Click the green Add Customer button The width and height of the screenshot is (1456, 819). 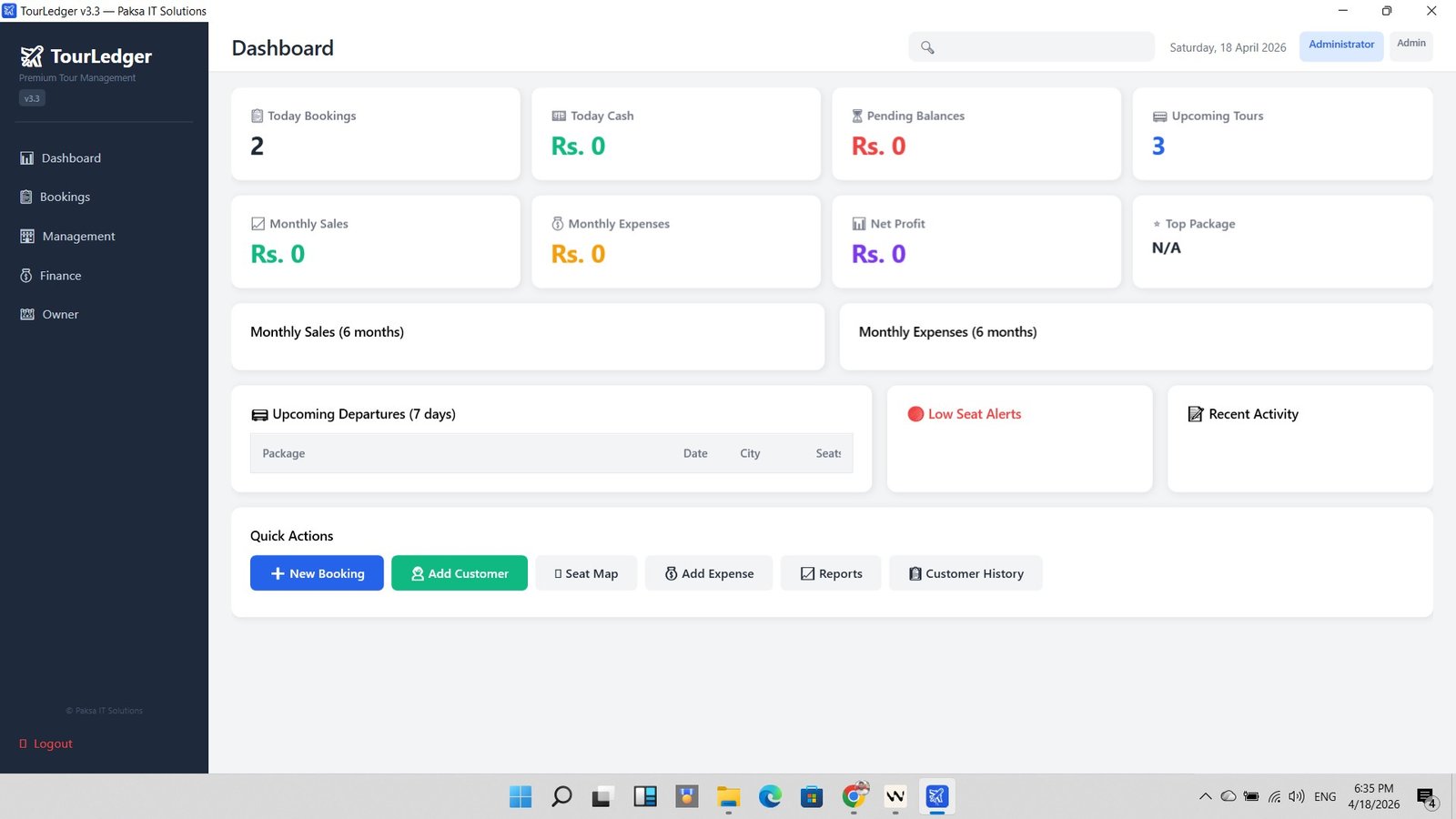(459, 573)
